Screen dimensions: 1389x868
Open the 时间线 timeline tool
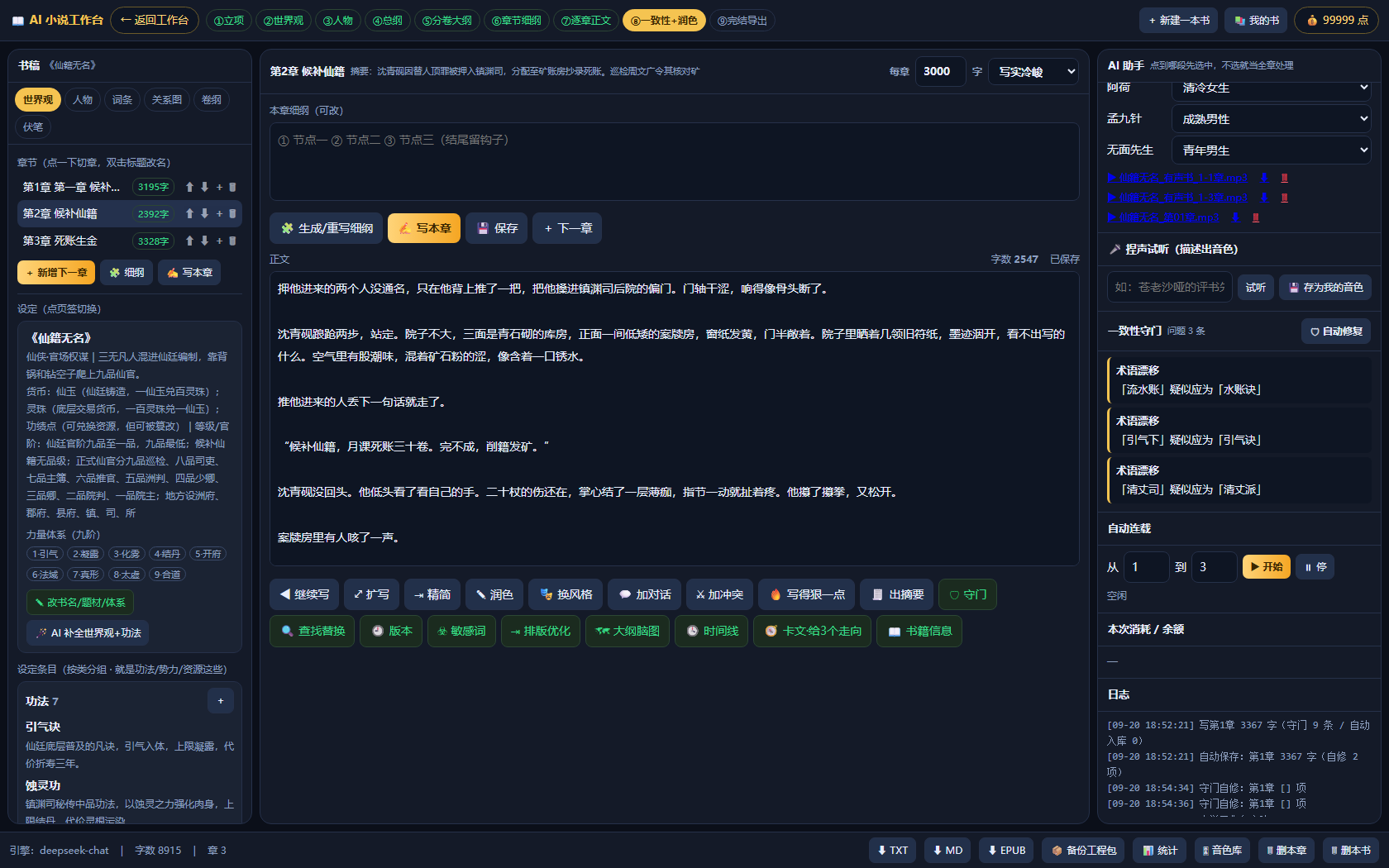pyautogui.click(x=712, y=631)
